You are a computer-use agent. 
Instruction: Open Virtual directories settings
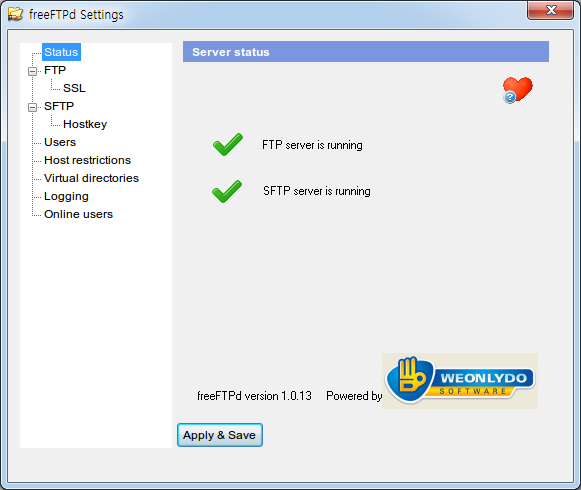click(91, 178)
